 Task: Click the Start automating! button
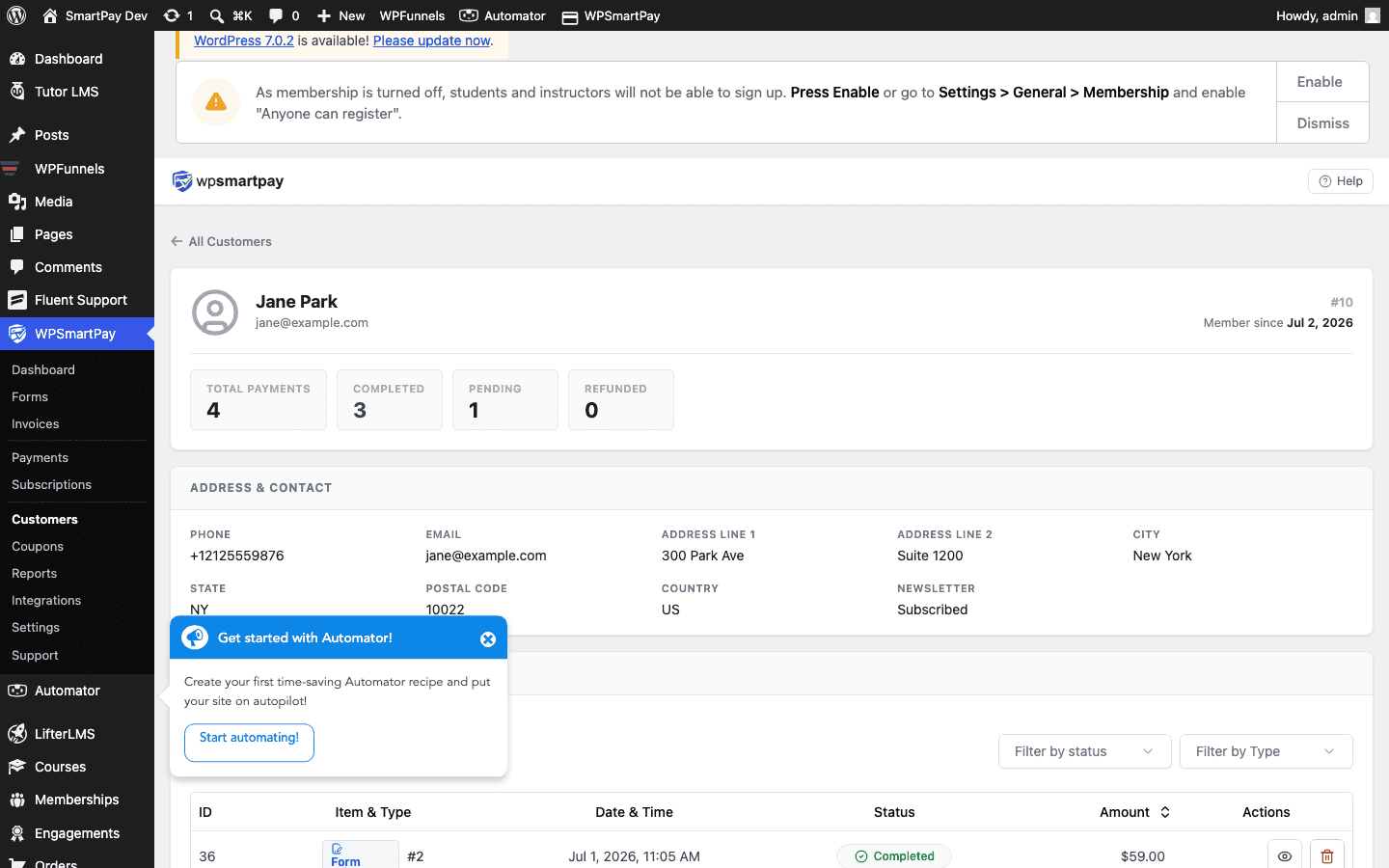click(x=249, y=743)
